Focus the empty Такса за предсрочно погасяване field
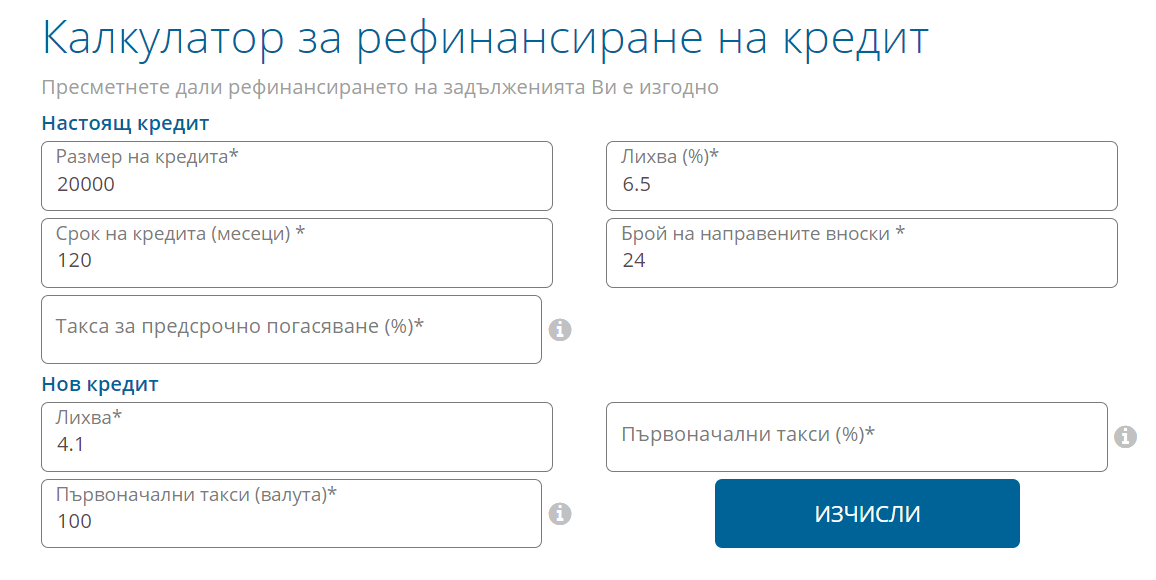This screenshot has width=1156, height=580. click(x=291, y=330)
